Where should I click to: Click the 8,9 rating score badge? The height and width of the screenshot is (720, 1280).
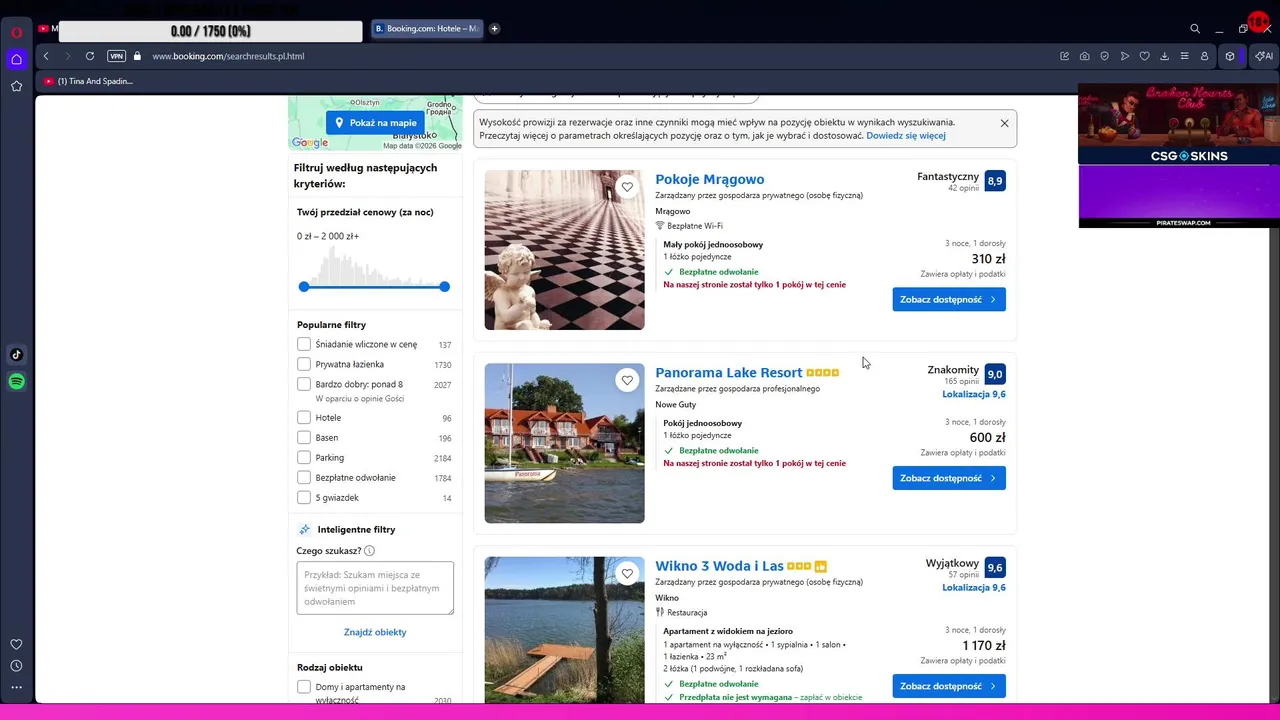(995, 181)
